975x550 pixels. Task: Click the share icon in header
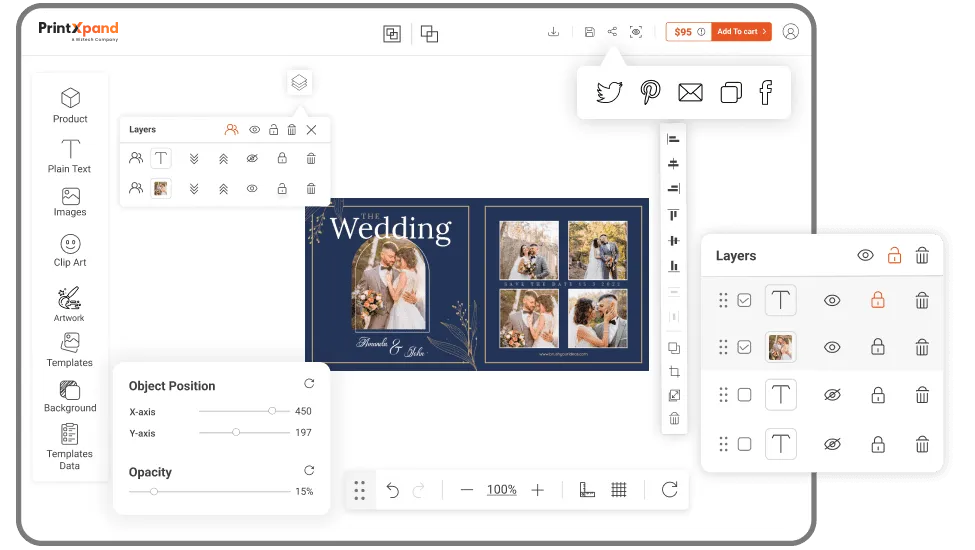pos(612,31)
